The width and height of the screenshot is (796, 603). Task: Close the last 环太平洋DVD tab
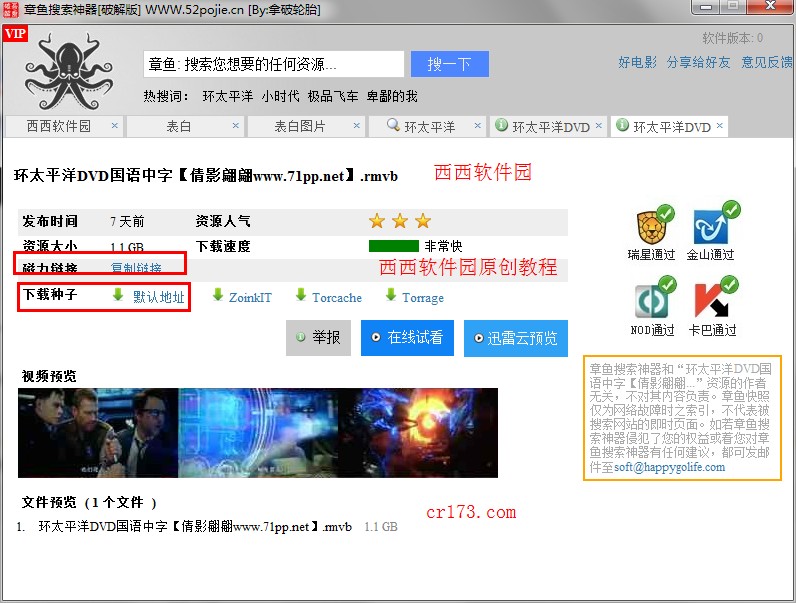click(x=720, y=125)
